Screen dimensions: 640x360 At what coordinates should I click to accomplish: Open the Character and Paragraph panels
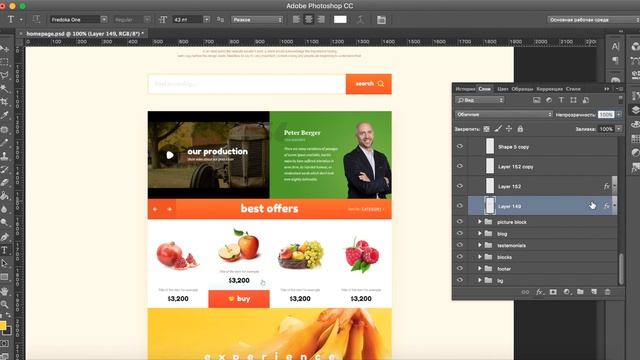click(x=381, y=20)
